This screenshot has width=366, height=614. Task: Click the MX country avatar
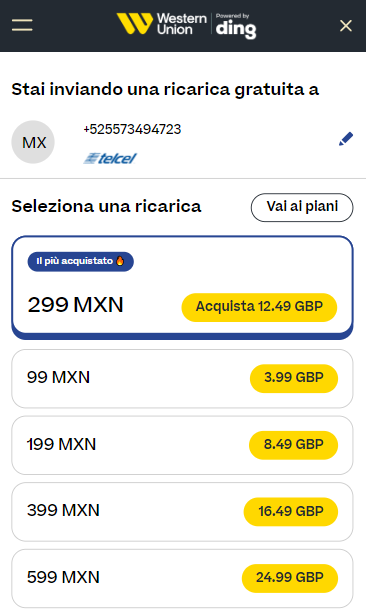pos(33,142)
